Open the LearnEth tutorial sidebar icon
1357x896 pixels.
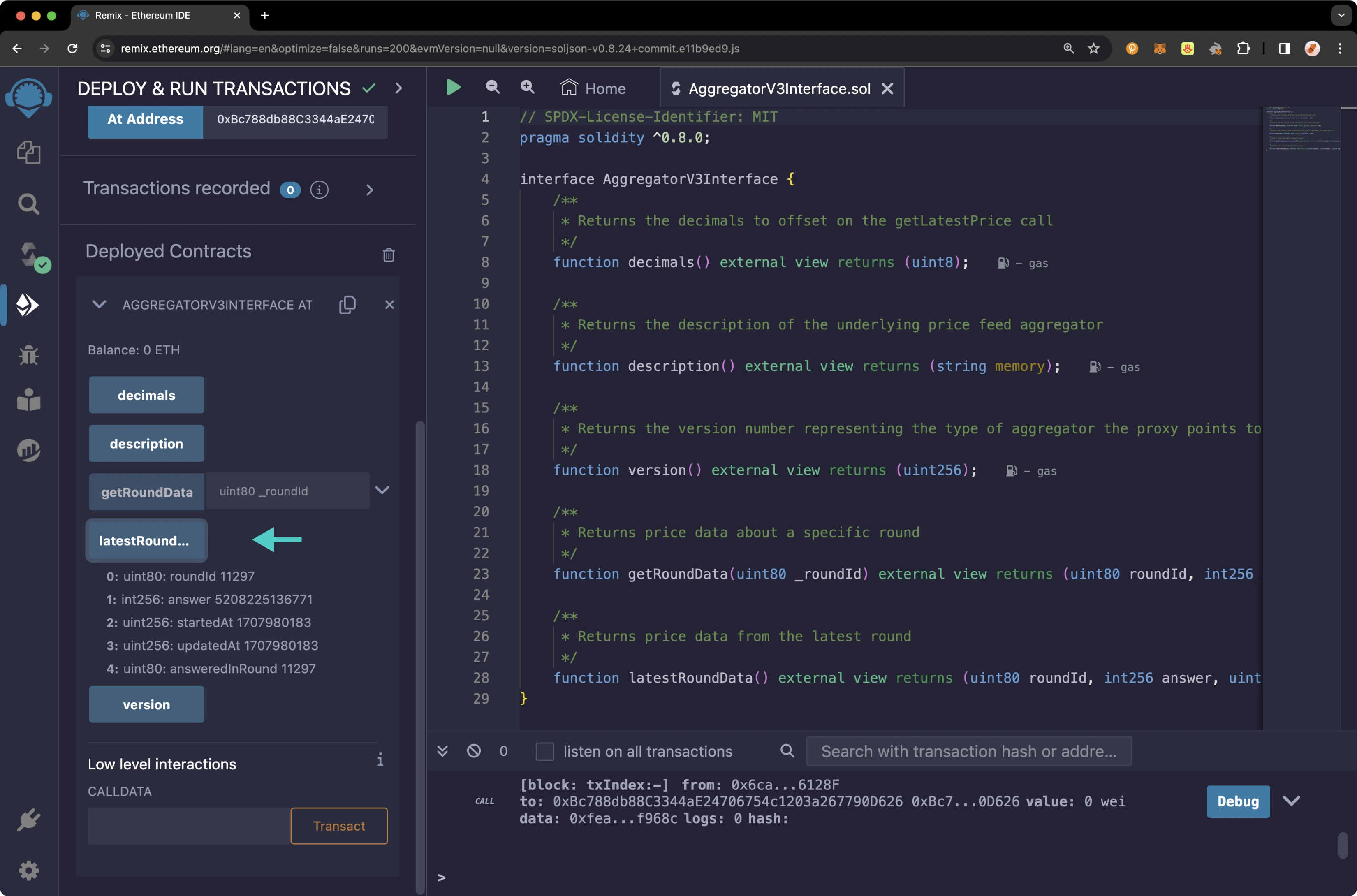tap(28, 400)
